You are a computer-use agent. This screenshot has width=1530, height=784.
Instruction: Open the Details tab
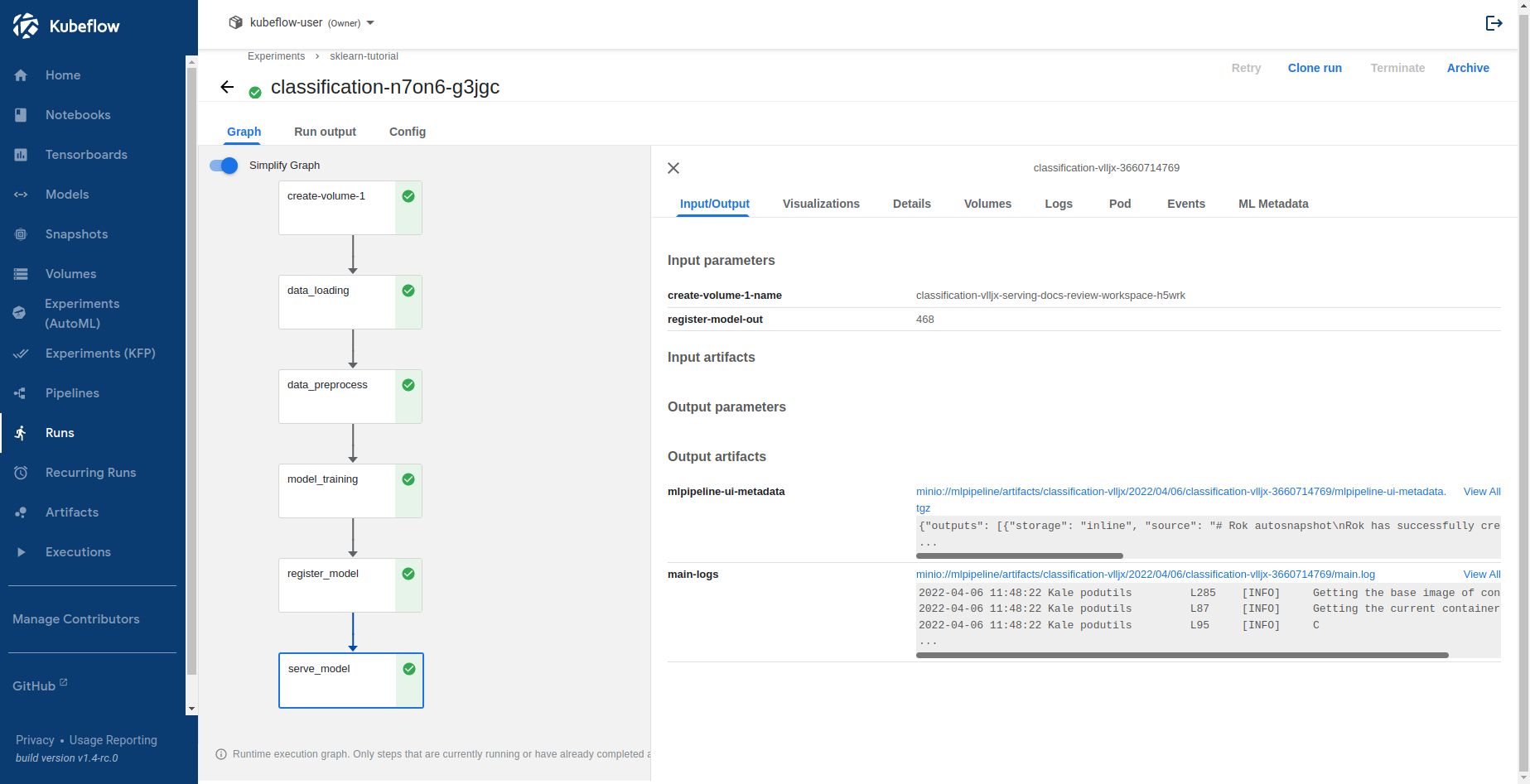[x=912, y=204]
